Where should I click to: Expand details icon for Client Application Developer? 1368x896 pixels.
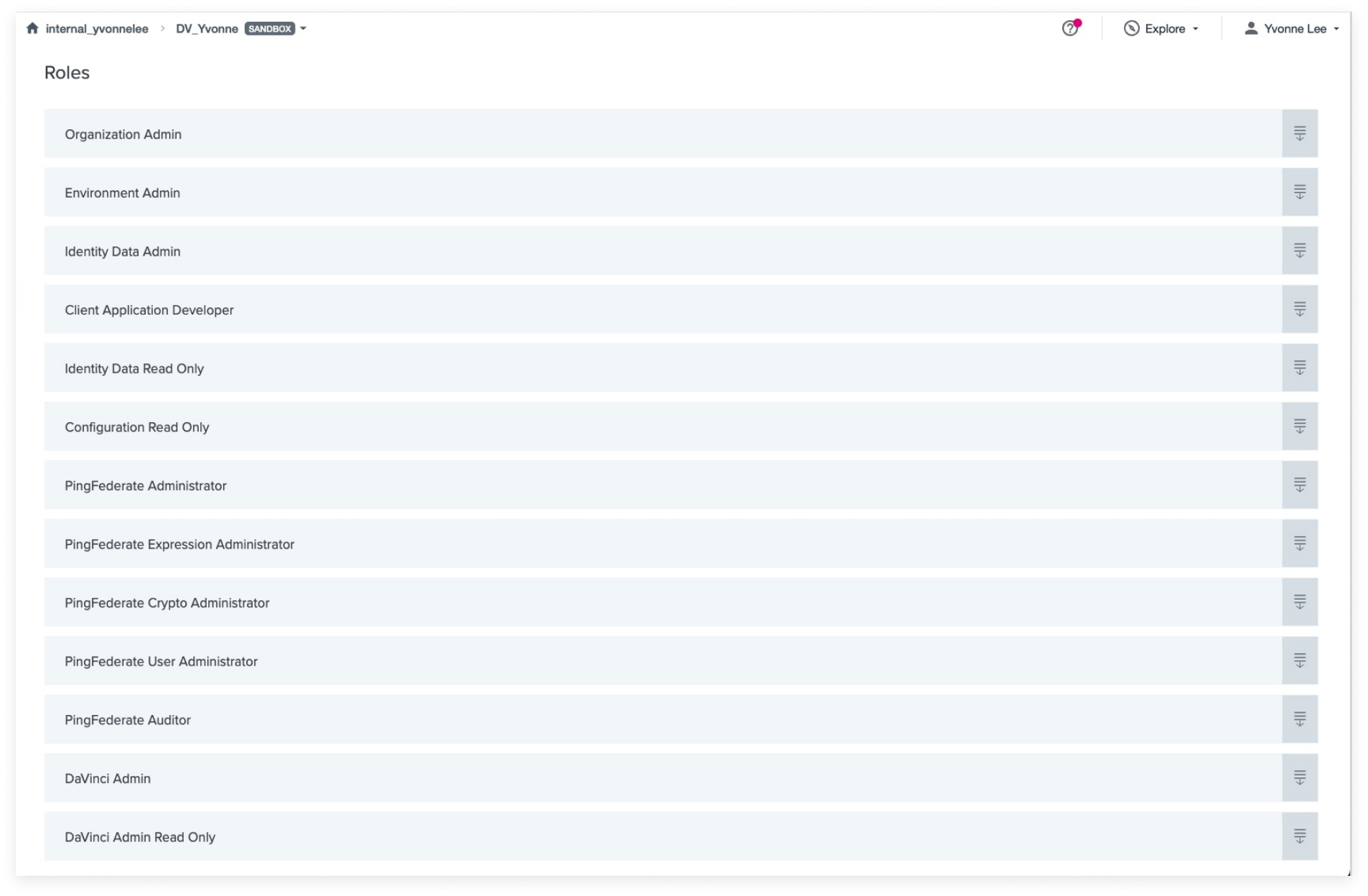coord(1299,309)
